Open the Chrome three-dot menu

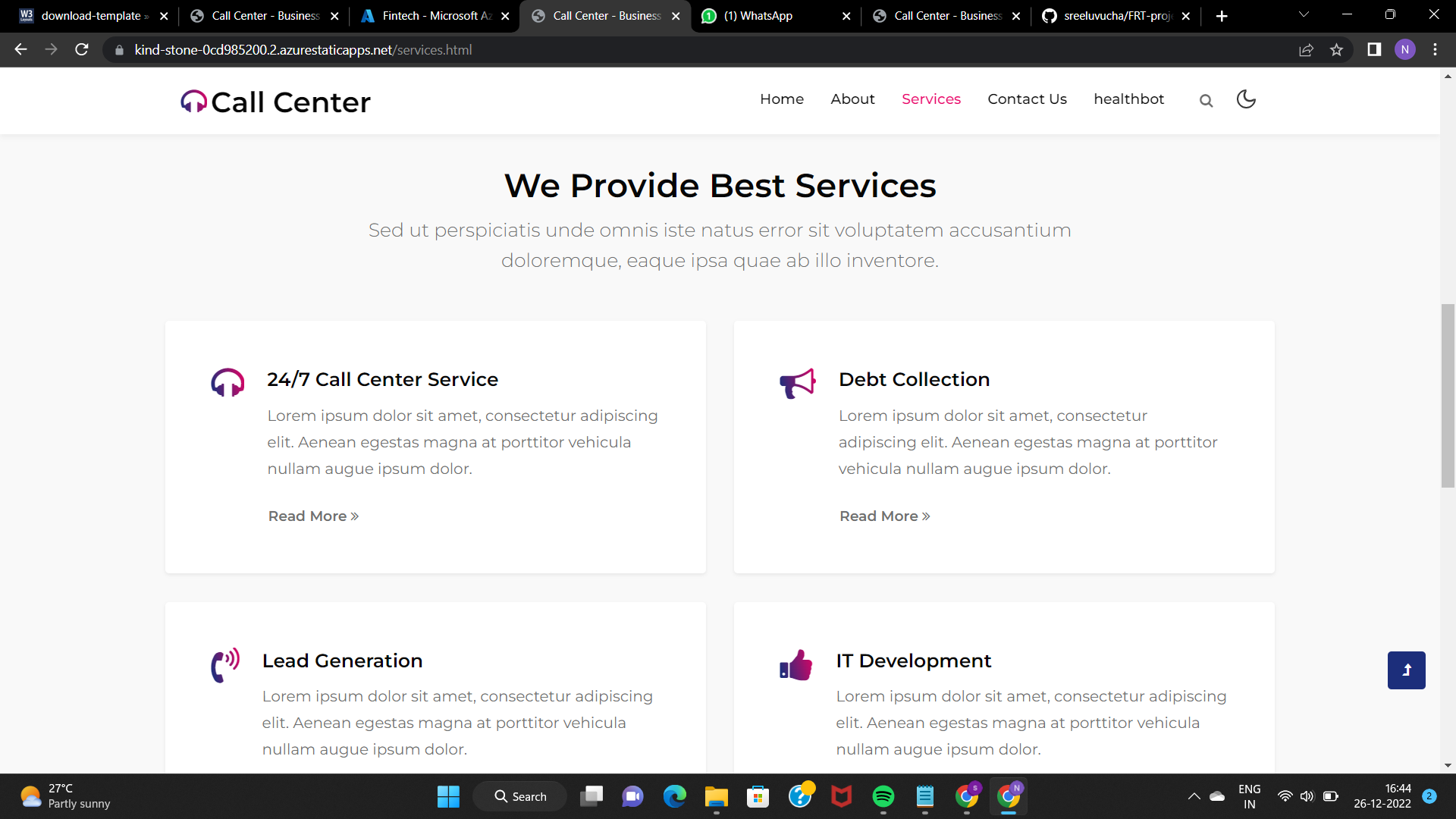[1435, 49]
